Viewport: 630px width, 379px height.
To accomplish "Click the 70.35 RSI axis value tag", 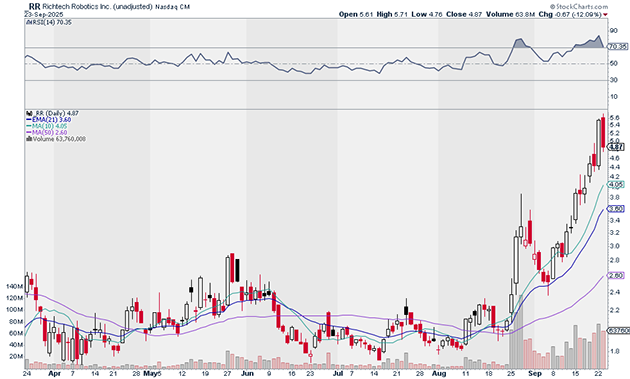I will click(x=618, y=47).
